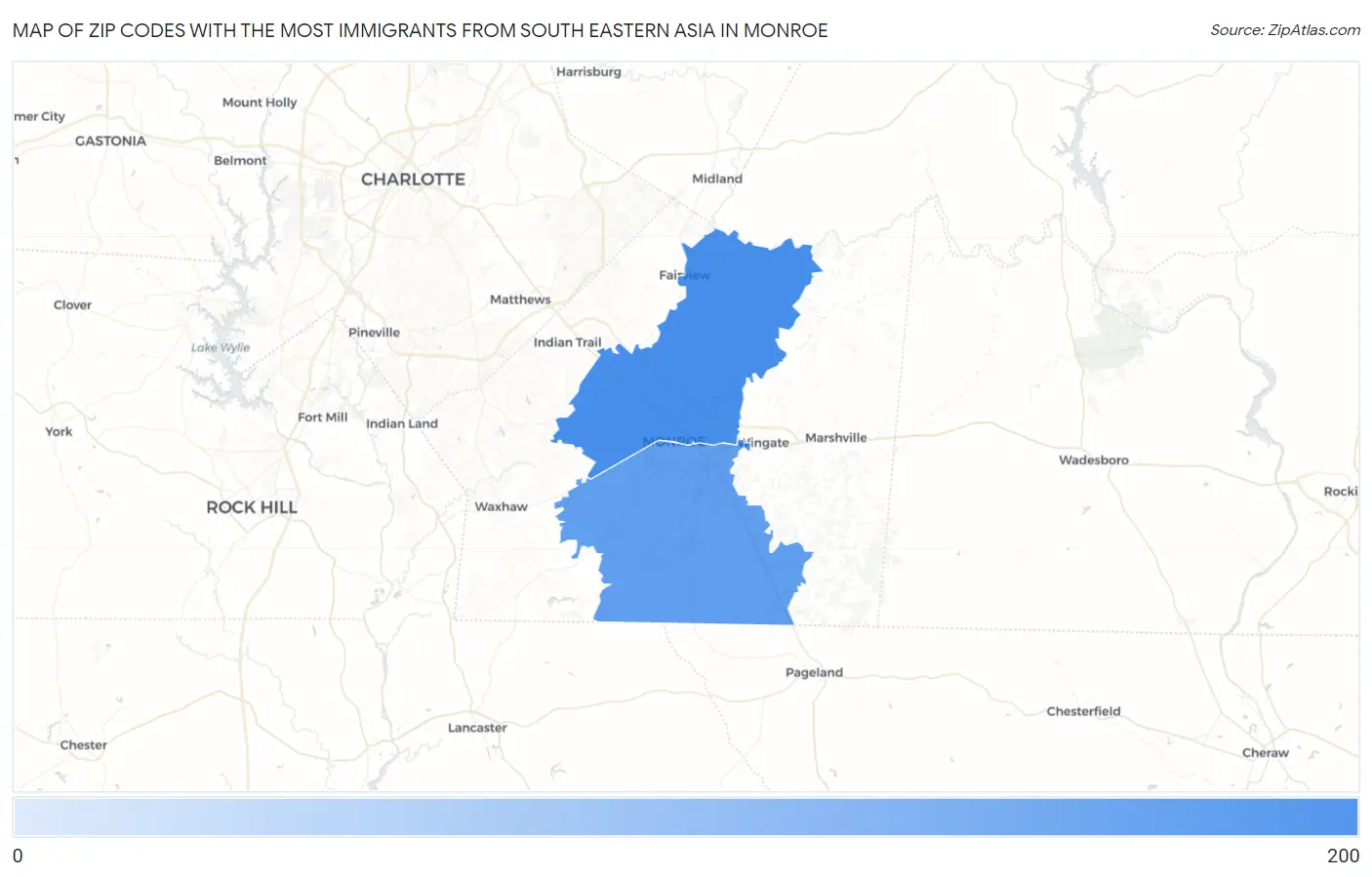Click the Wingate town label
The height and width of the screenshot is (877, 1372).
[764, 442]
